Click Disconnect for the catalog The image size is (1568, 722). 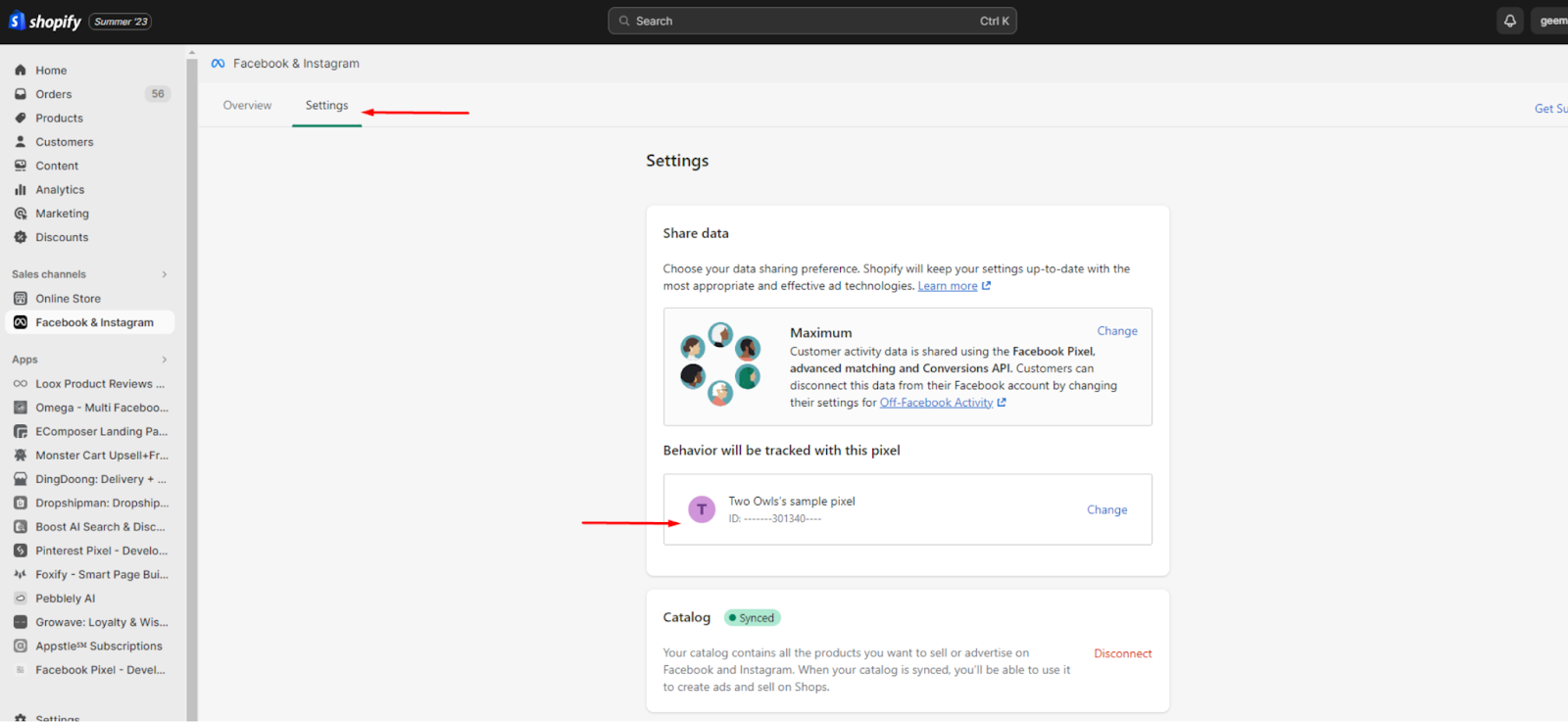[1123, 653]
